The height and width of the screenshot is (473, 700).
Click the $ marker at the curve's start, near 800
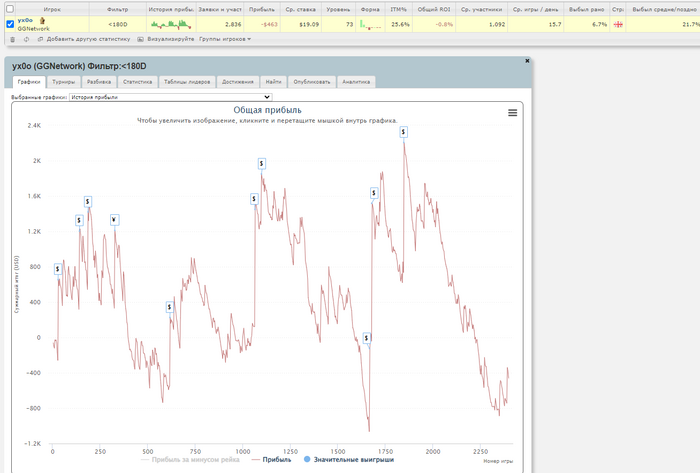[58, 269]
